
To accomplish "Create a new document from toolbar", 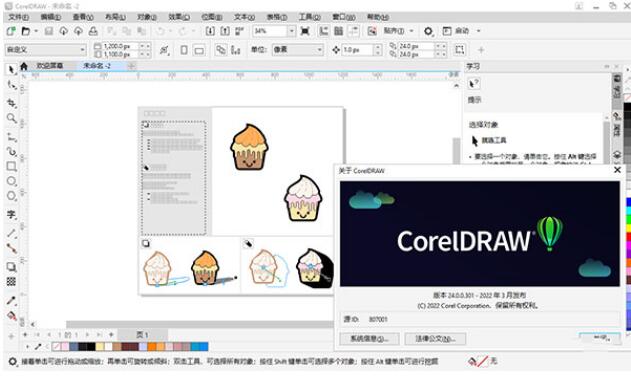I will coord(11,31).
